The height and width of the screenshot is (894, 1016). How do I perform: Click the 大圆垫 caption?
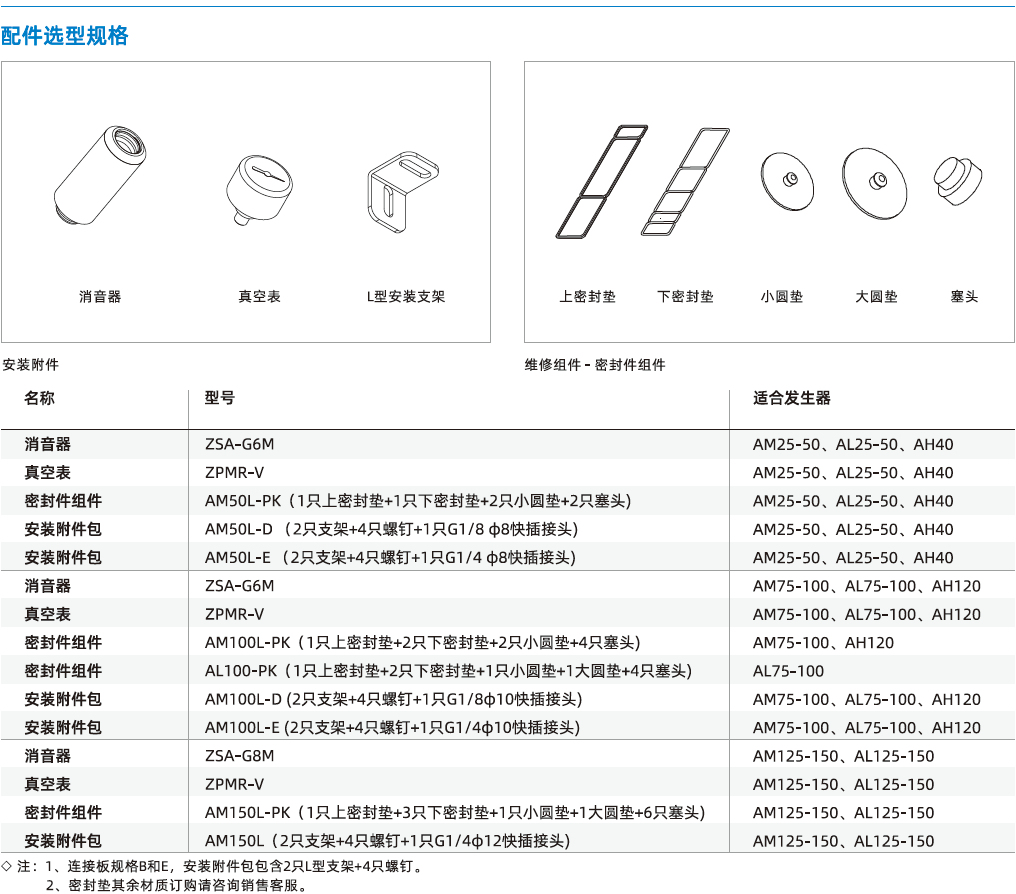[x=876, y=297]
